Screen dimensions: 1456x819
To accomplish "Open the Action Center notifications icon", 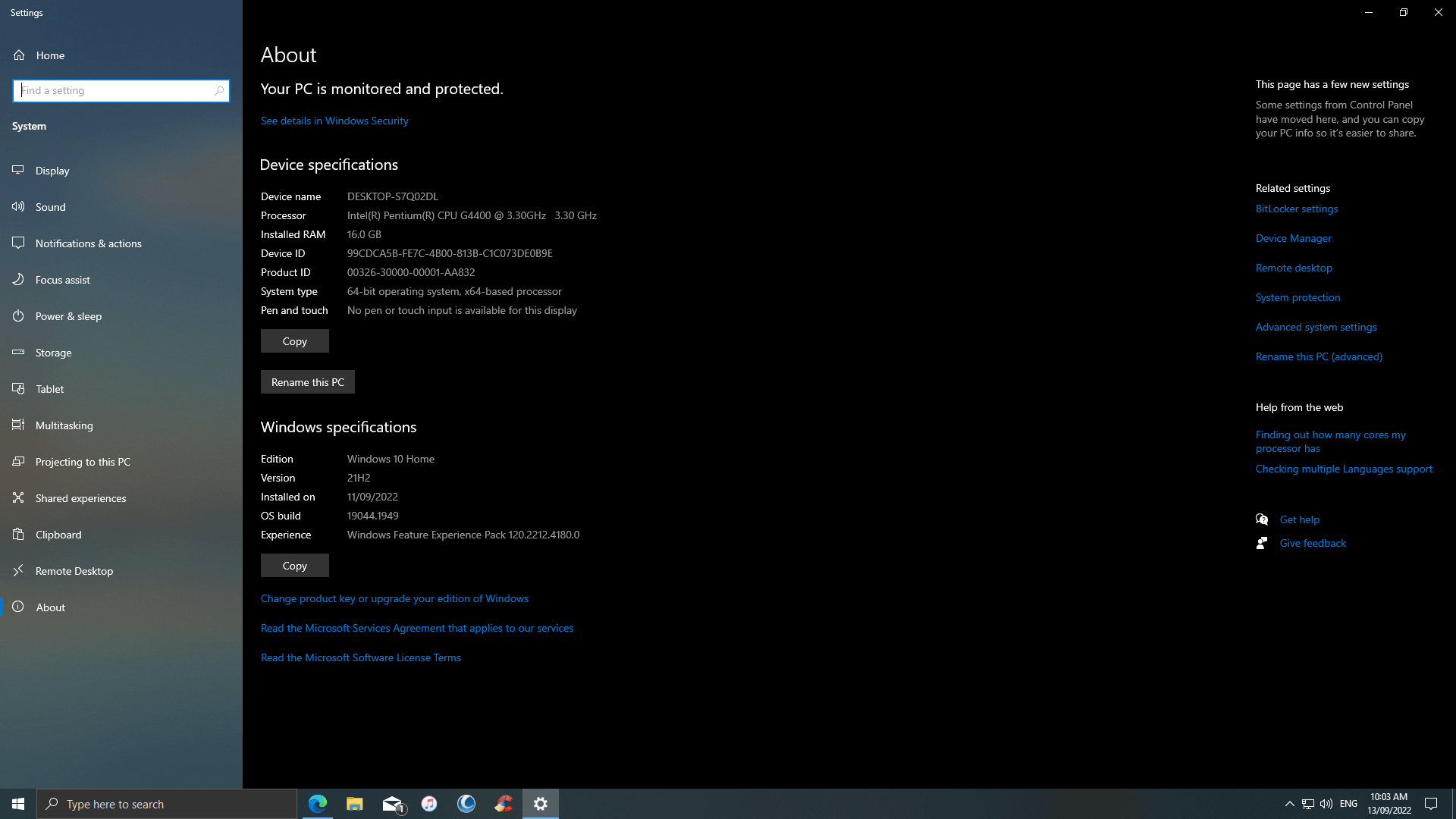I will coord(1431,804).
